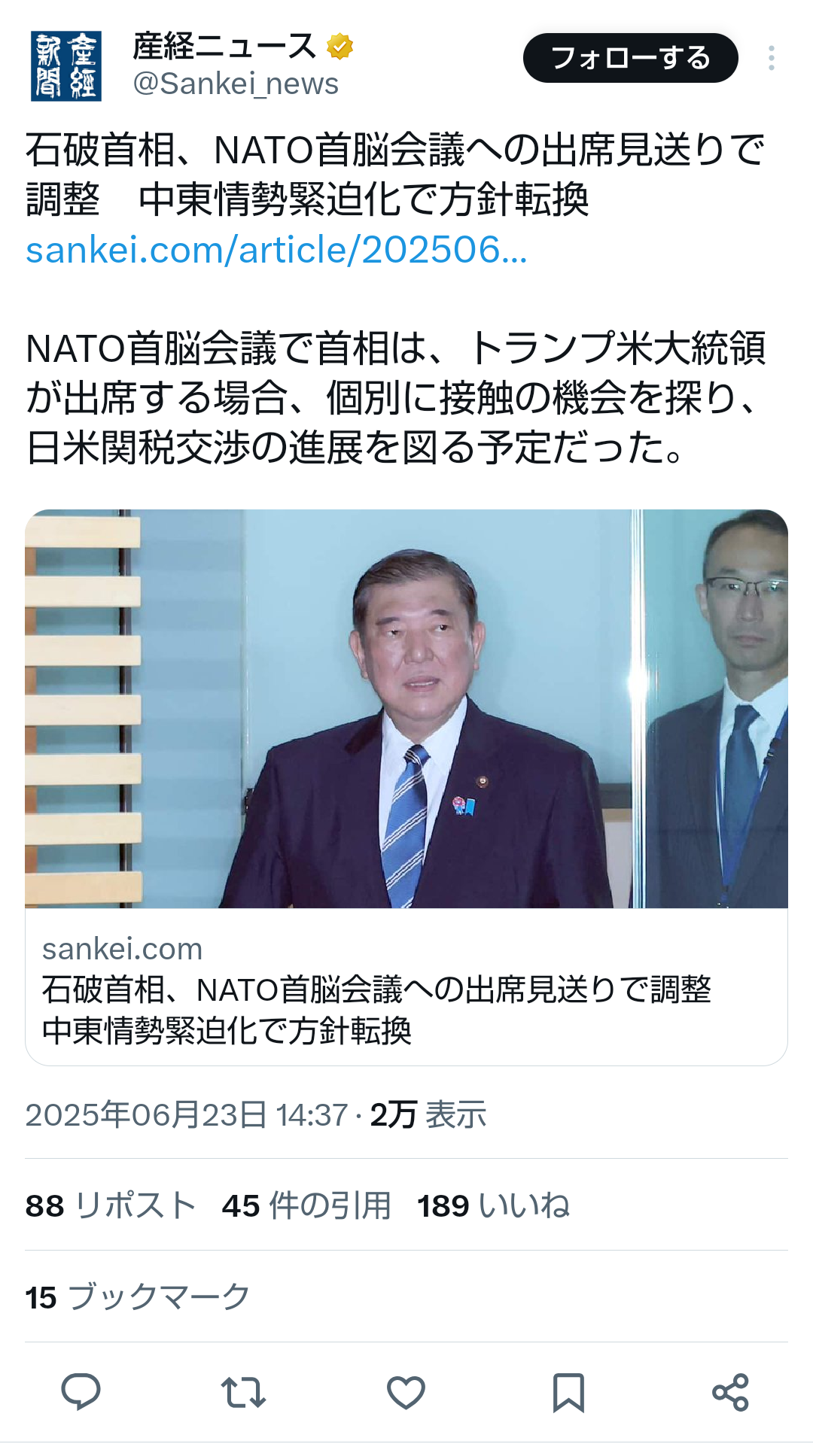Tap the gold verified badge

point(340,47)
